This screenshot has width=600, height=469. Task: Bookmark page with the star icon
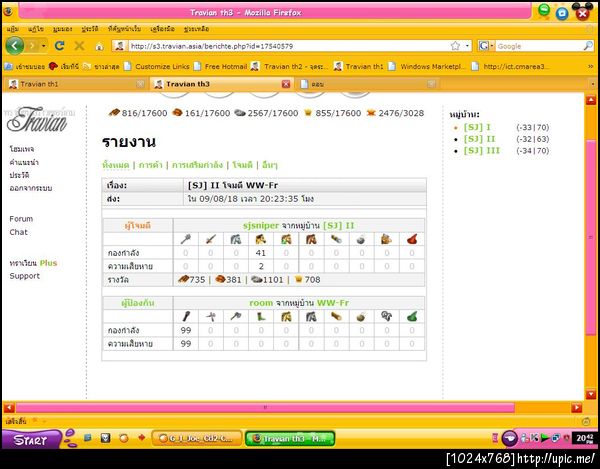(x=455, y=46)
